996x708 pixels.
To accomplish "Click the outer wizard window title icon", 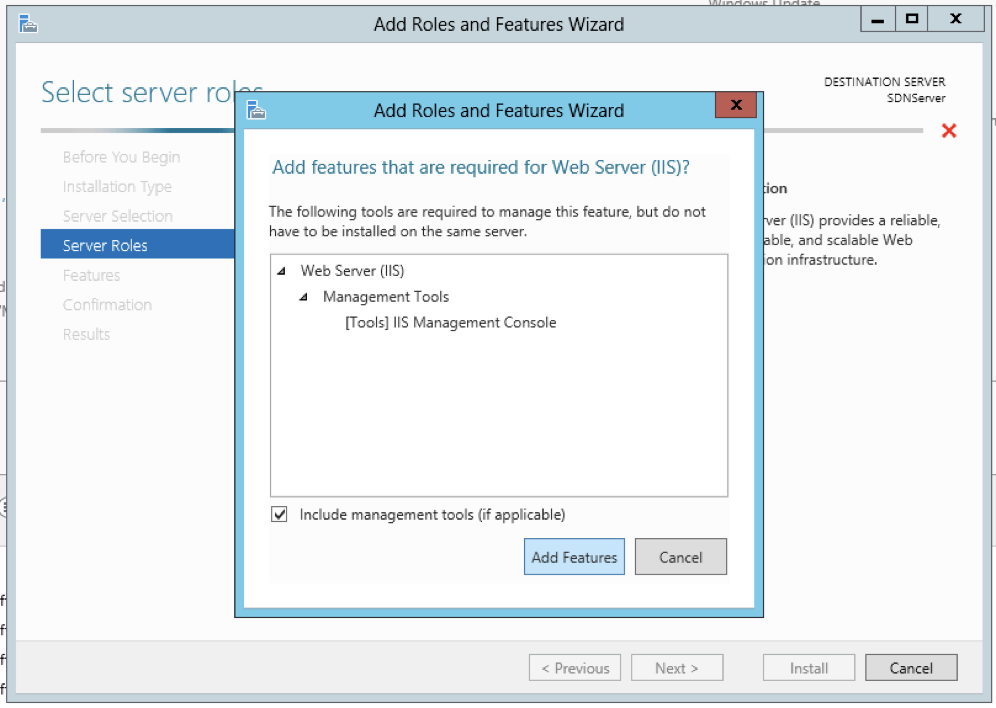I will (x=28, y=24).
